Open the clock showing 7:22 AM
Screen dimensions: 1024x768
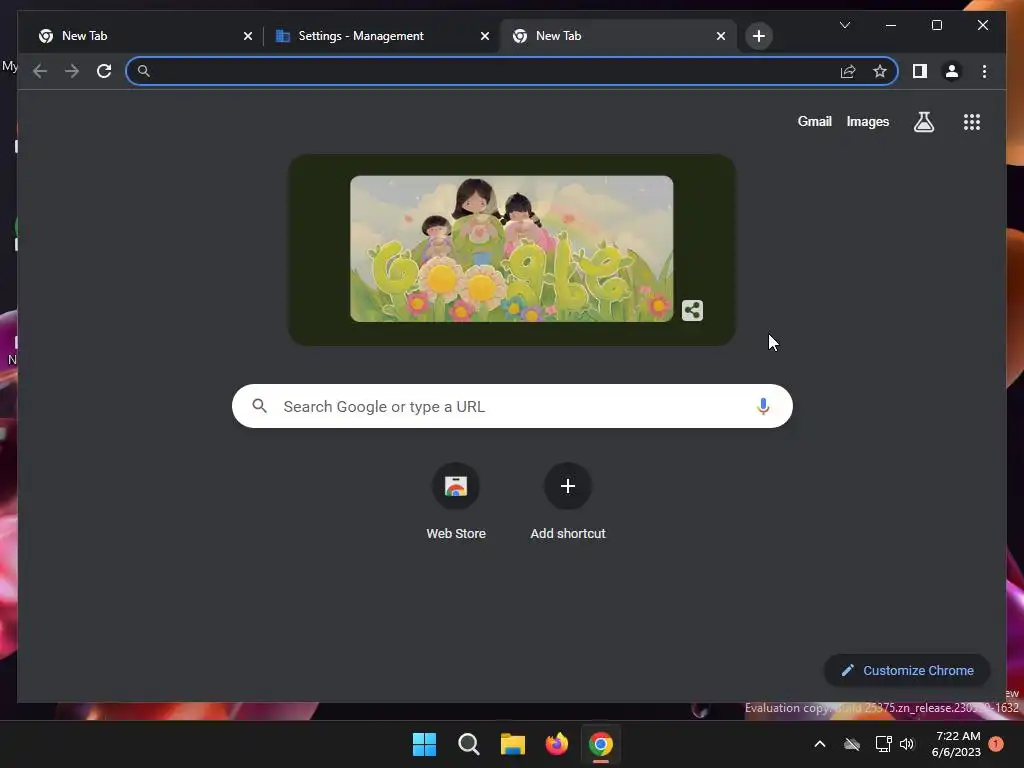coord(957,744)
